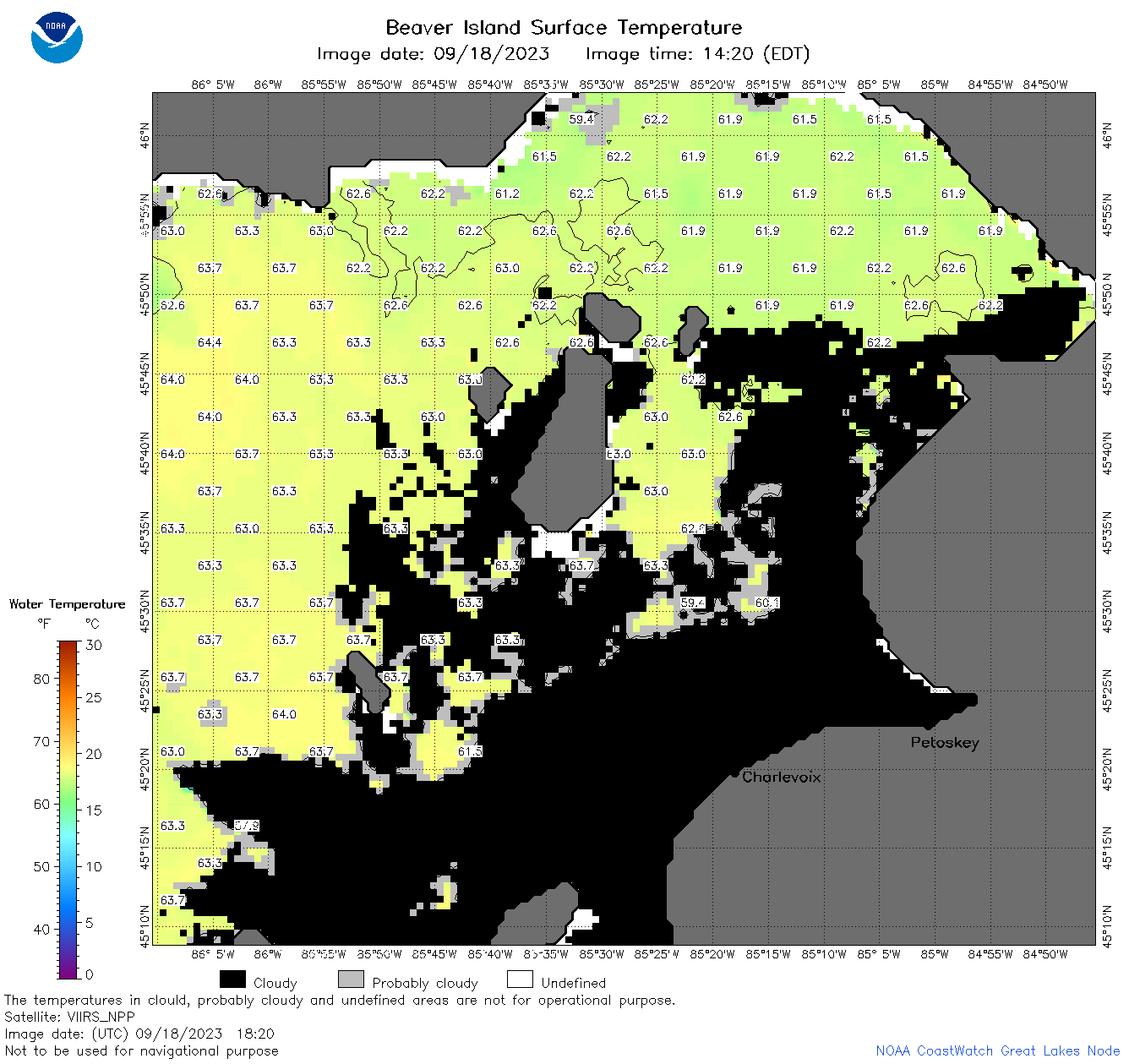Click the Undefined legend label text

click(x=574, y=983)
